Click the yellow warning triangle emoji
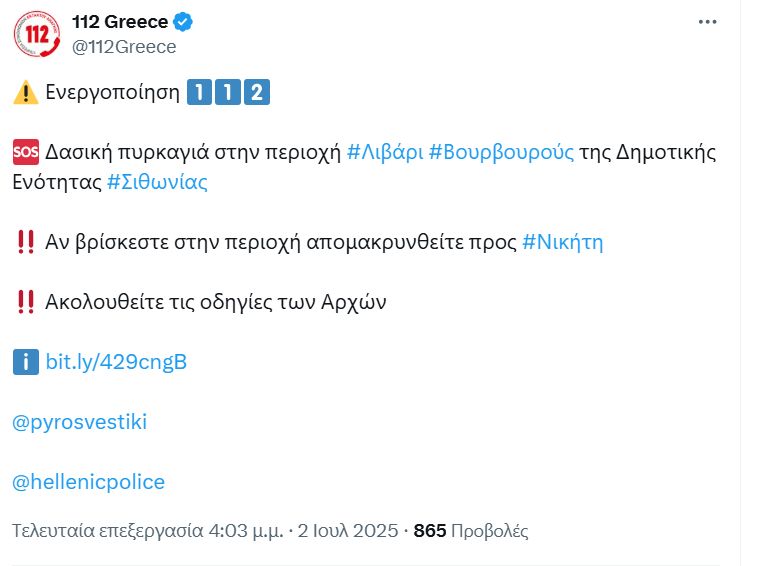766x566 pixels. 25,92
